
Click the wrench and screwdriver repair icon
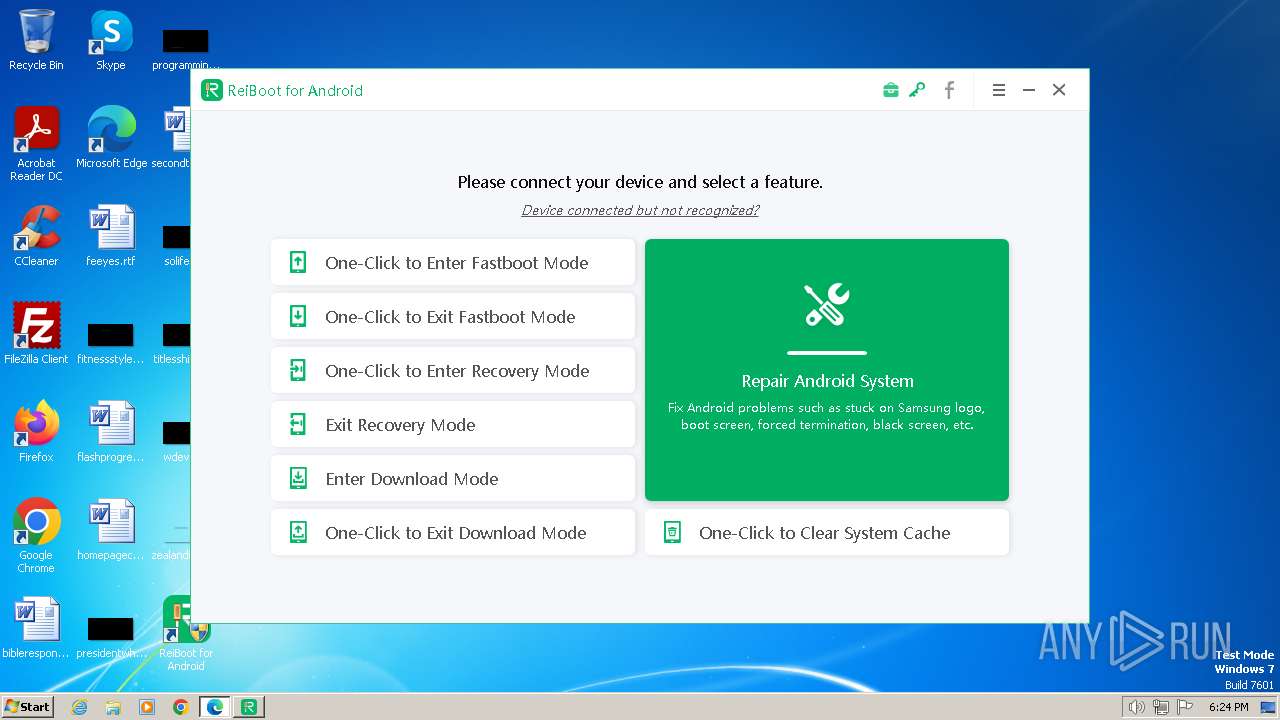(x=827, y=305)
